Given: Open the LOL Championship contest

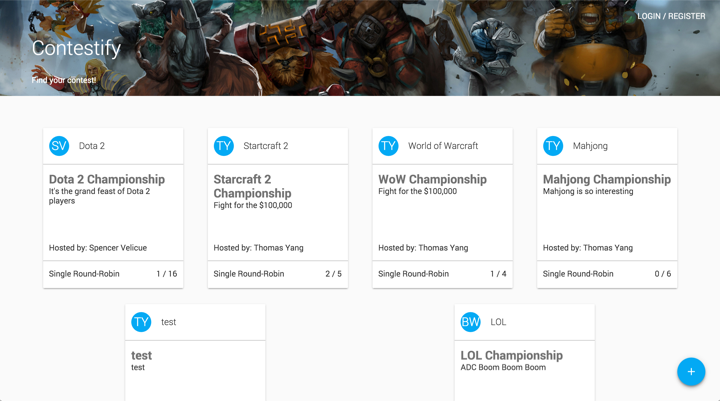Looking at the screenshot, I should (512, 355).
